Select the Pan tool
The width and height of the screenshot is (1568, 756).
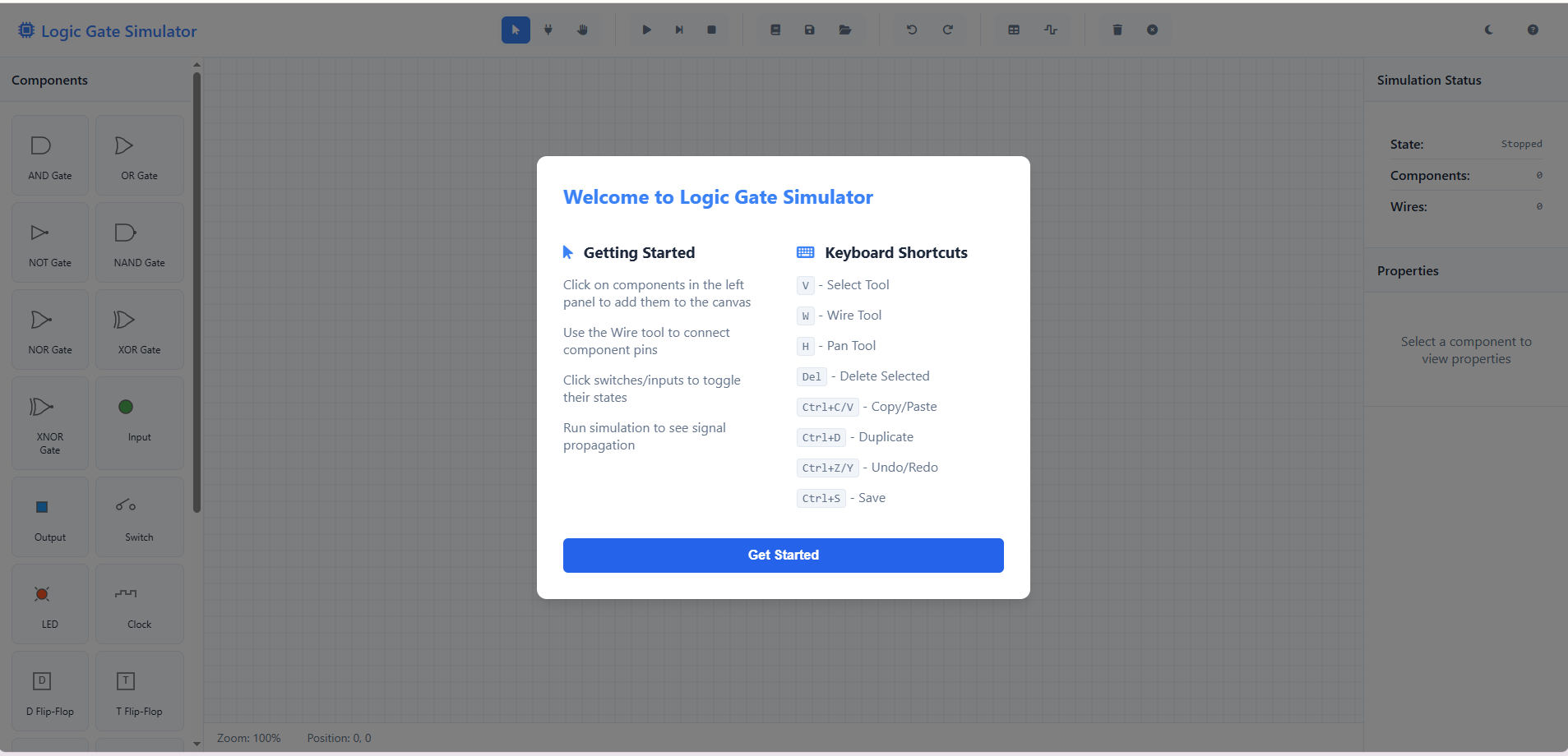(x=583, y=30)
